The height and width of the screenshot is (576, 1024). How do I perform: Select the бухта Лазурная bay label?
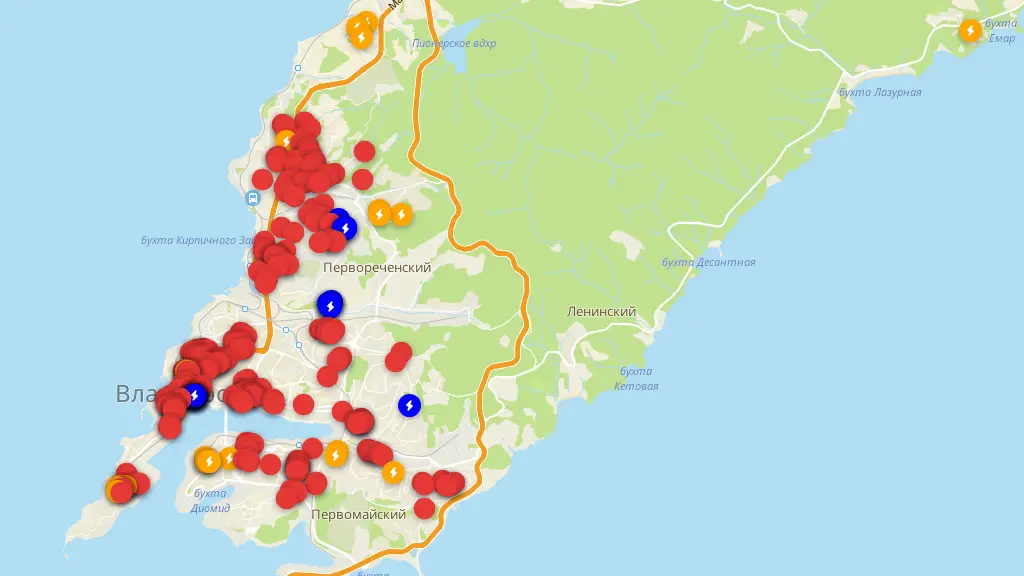pos(880,92)
